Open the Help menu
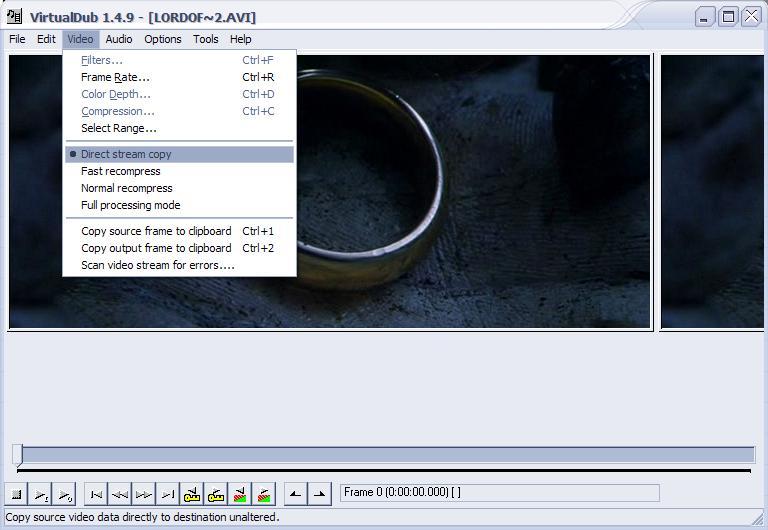Screen dimensions: 768x530 pyautogui.click(x=240, y=39)
